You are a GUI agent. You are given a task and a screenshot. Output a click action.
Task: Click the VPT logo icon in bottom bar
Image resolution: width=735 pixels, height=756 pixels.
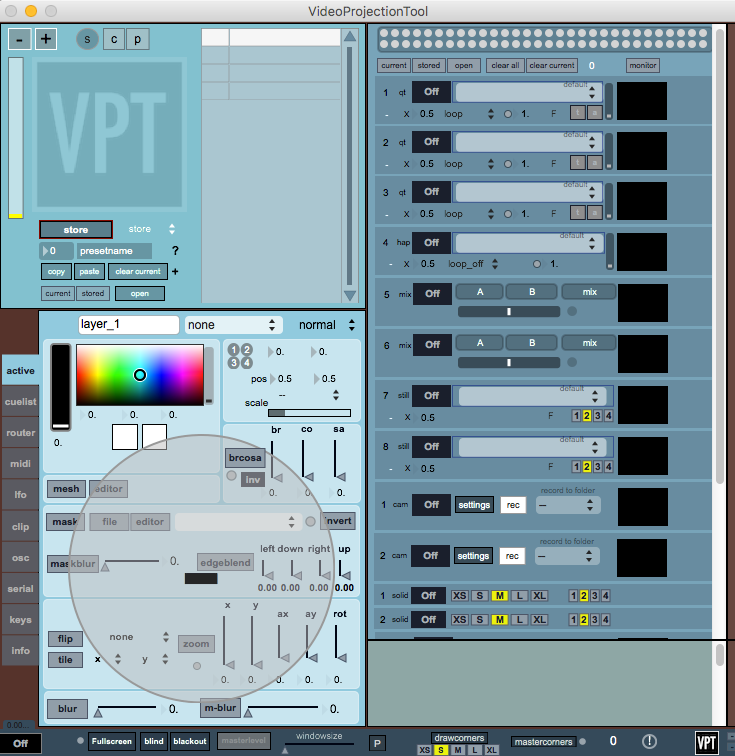(x=706, y=742)
